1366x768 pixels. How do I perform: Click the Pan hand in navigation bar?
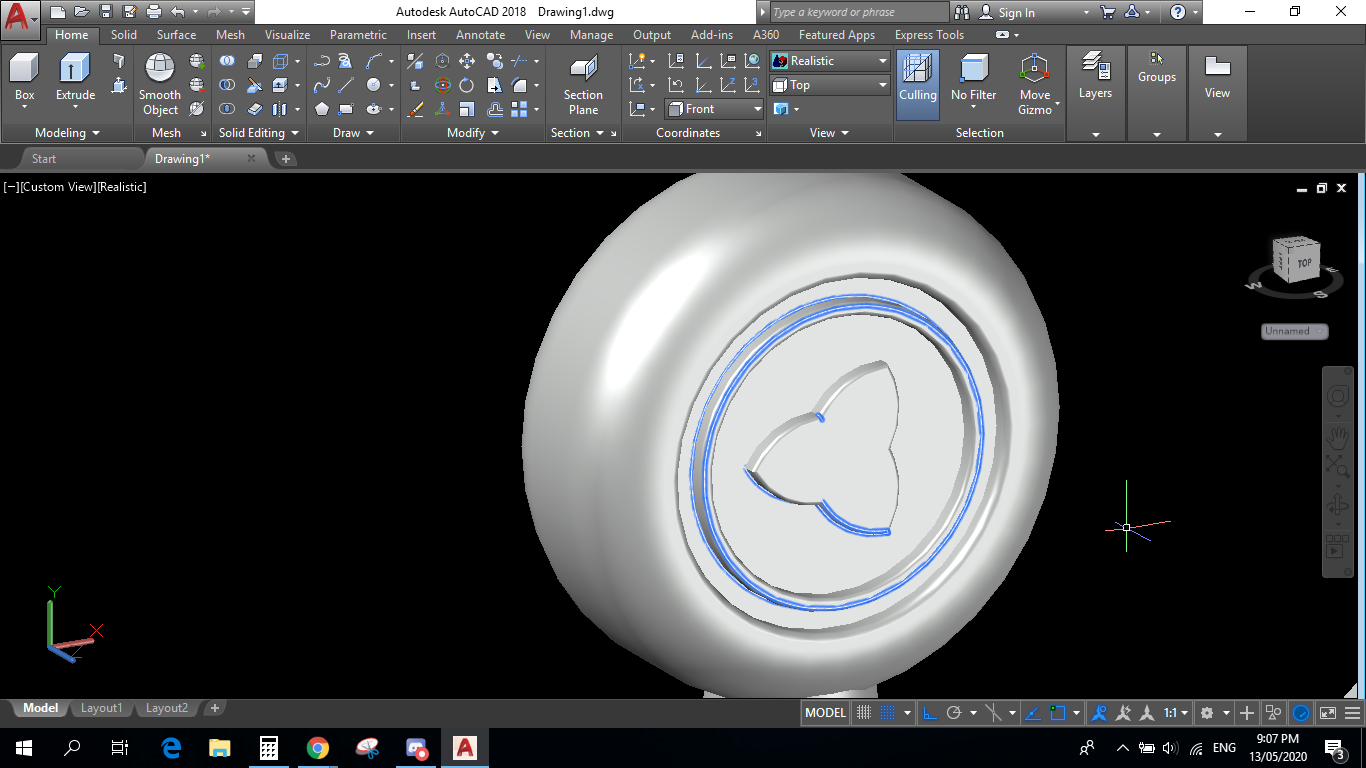tap(1338, 437)
